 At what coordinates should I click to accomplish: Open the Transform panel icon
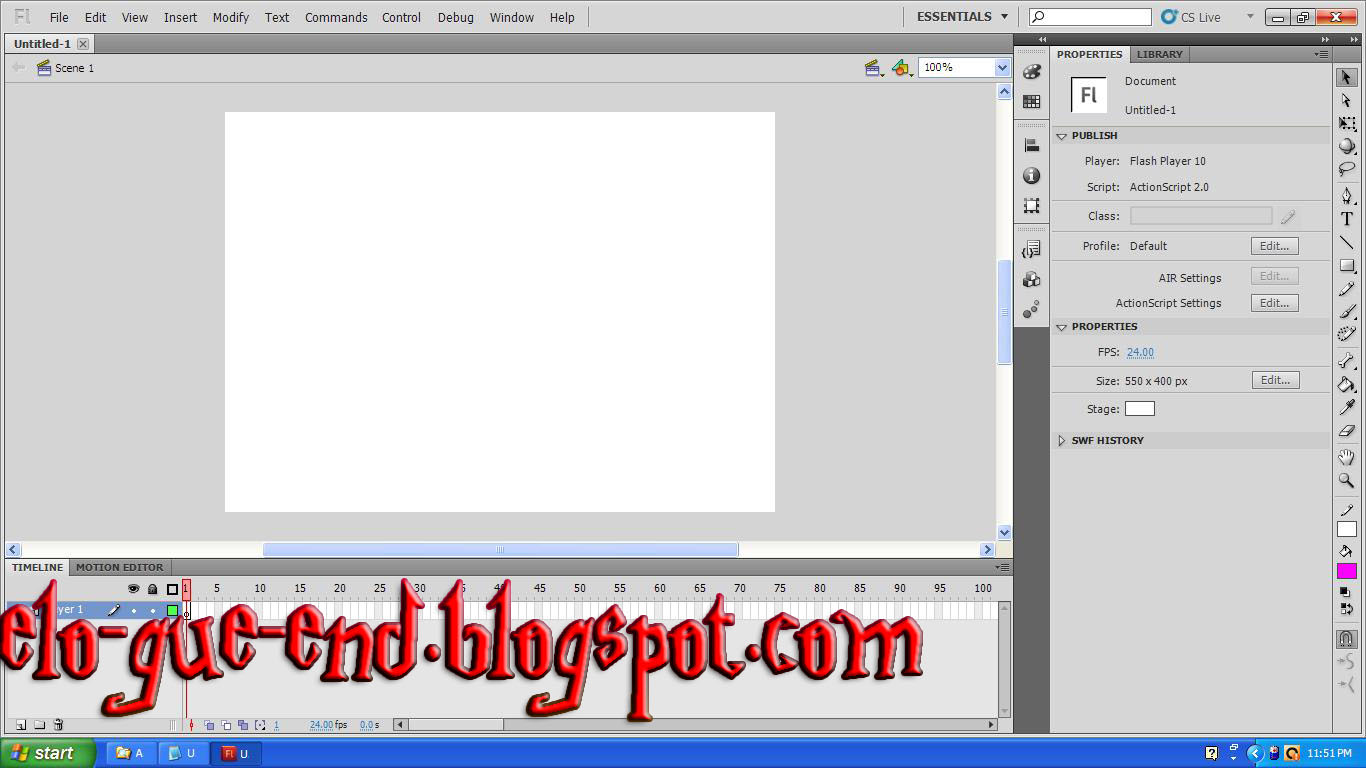(1031, 205)
